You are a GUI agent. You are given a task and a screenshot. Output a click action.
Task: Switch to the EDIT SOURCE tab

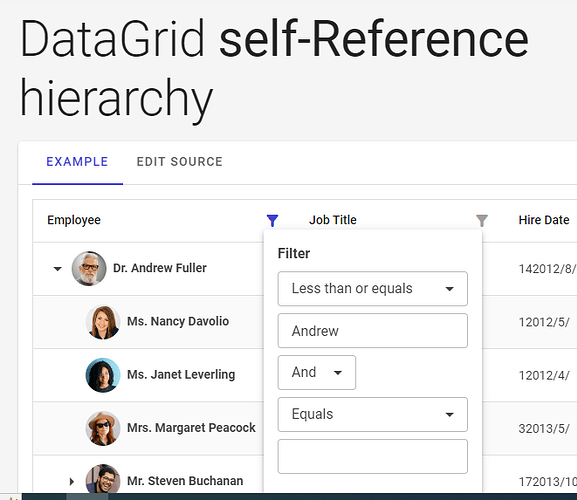(x=180, y=162)
